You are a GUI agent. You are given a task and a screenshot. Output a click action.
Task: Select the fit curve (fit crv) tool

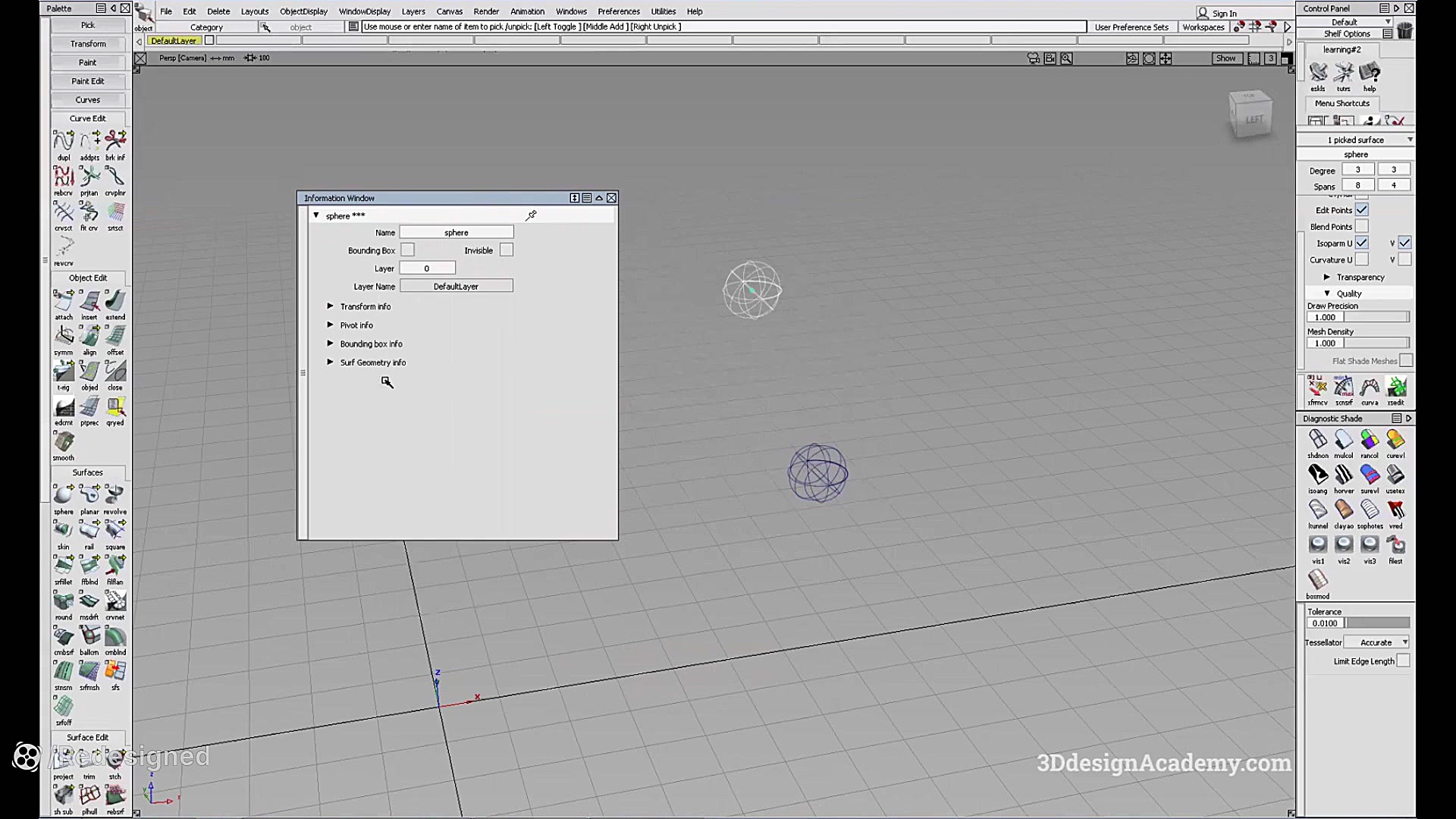[89, 212]
